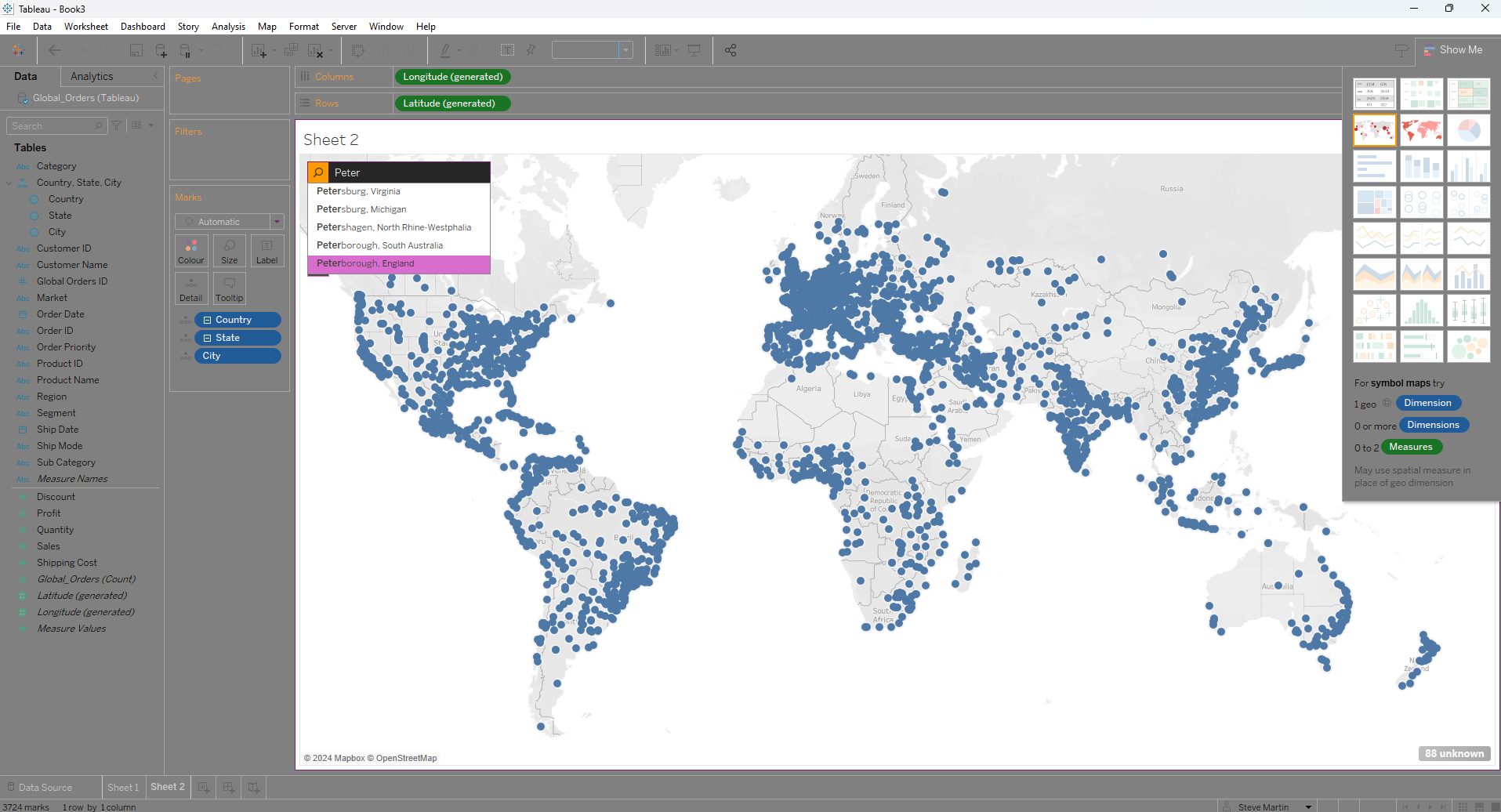
Task: Open the Map menu
Action: click(266, 26)
